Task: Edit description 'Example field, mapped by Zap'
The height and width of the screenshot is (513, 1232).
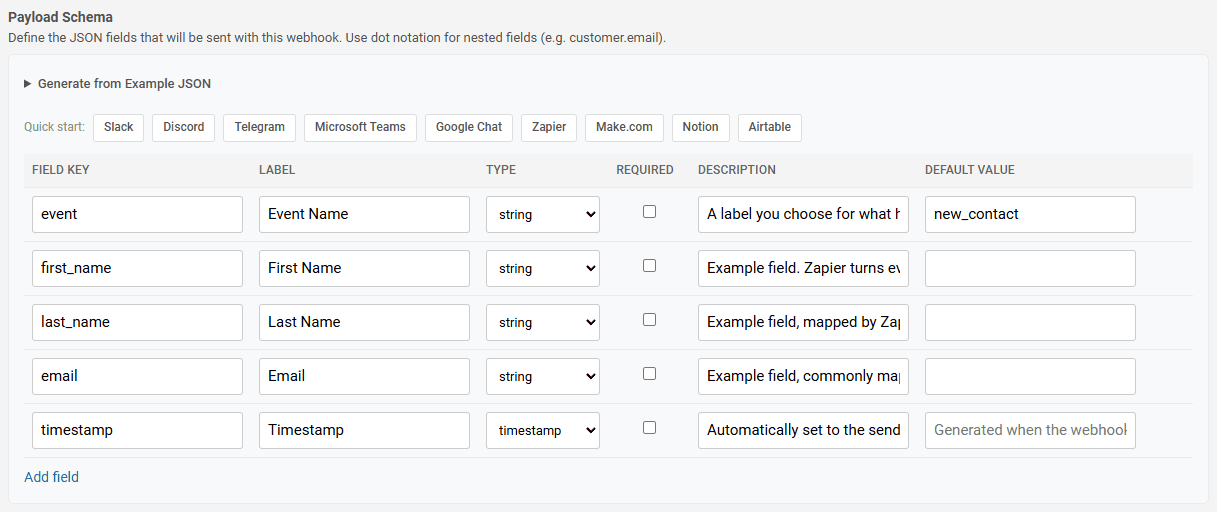Action: pyautogui.click(x=803, y=322)
